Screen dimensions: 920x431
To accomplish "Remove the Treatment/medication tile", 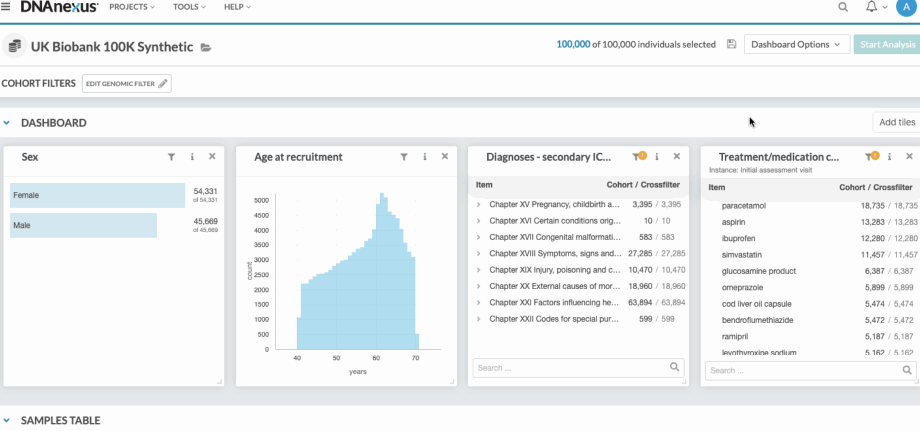I will (x=909, y=157).
